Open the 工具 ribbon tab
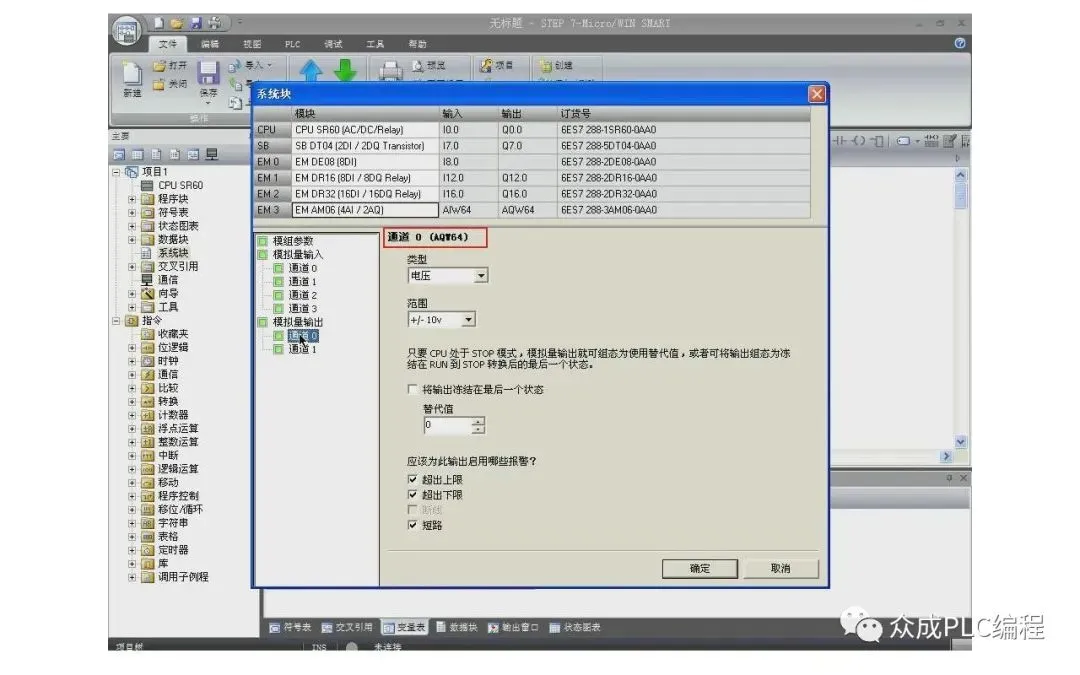Screen dimensions: 1080x675 (x=375, y=44)
